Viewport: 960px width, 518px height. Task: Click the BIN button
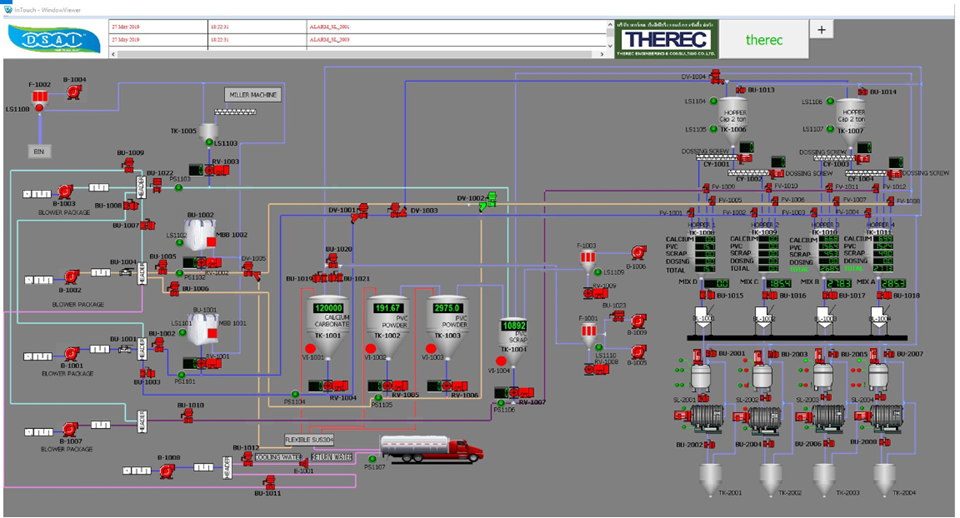[x=40, y=150]
